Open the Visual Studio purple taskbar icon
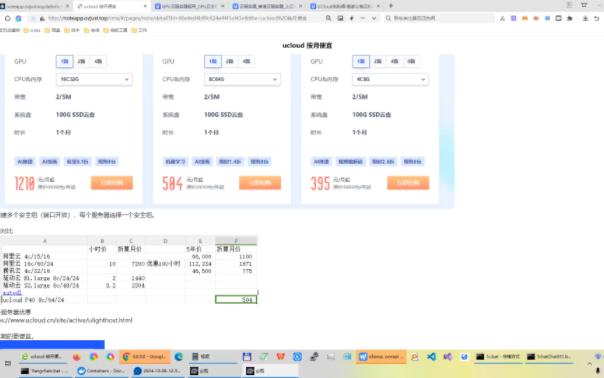604x378 pixels. (x=448, y=357)
